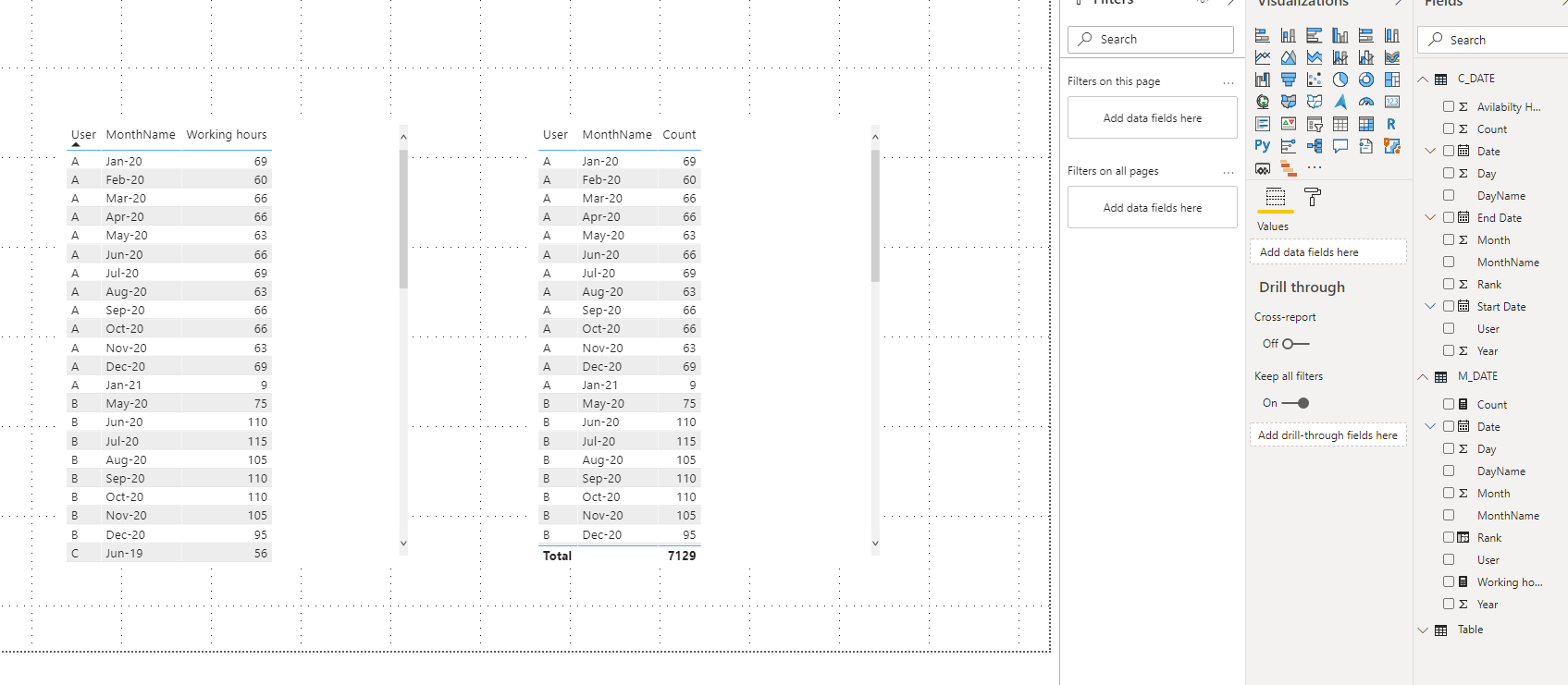
Task: Open the Fields well tab in Visualizations
Action: (x=1276, y=197)
